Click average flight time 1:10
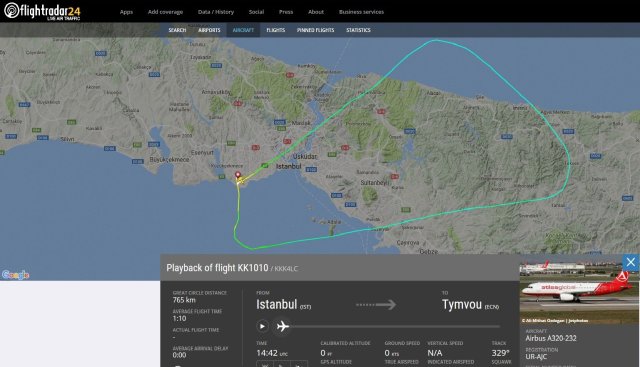The image size is (640, 367). (179, 318)
